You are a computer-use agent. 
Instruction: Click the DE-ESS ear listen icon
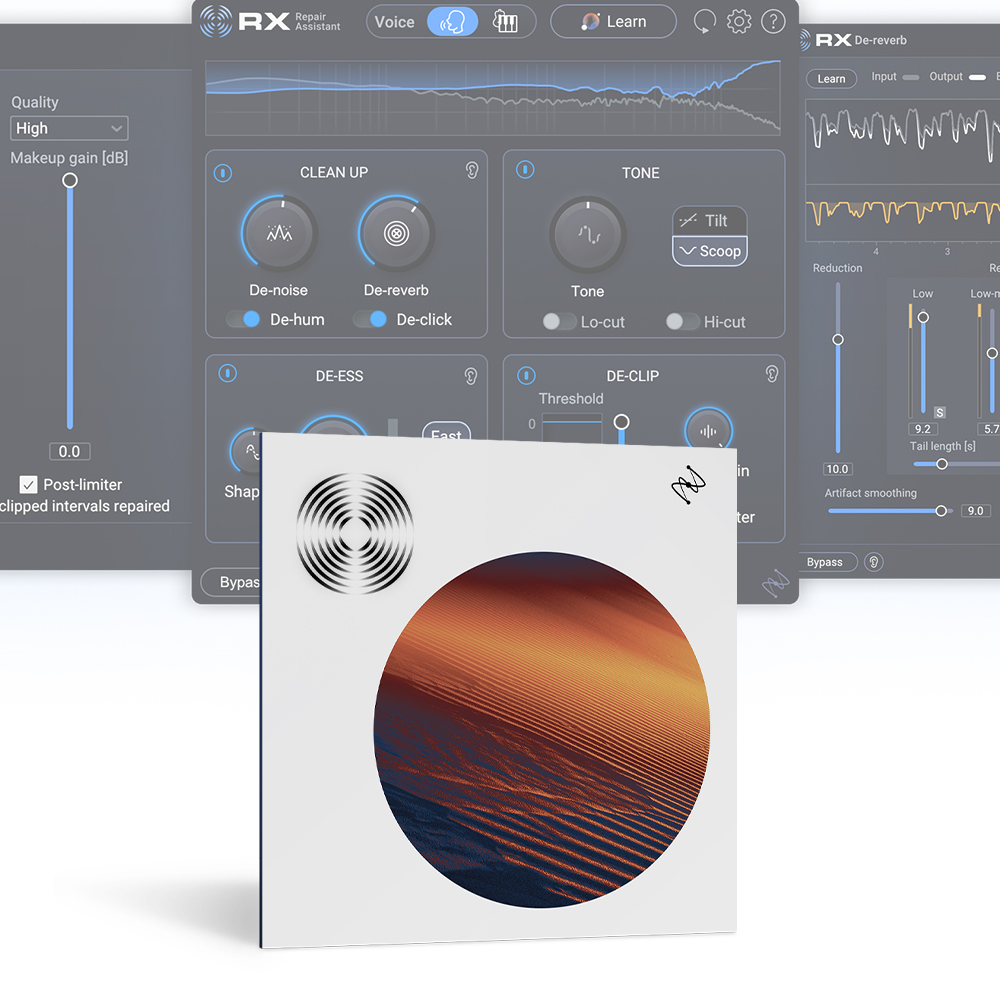tap(471, 376)
